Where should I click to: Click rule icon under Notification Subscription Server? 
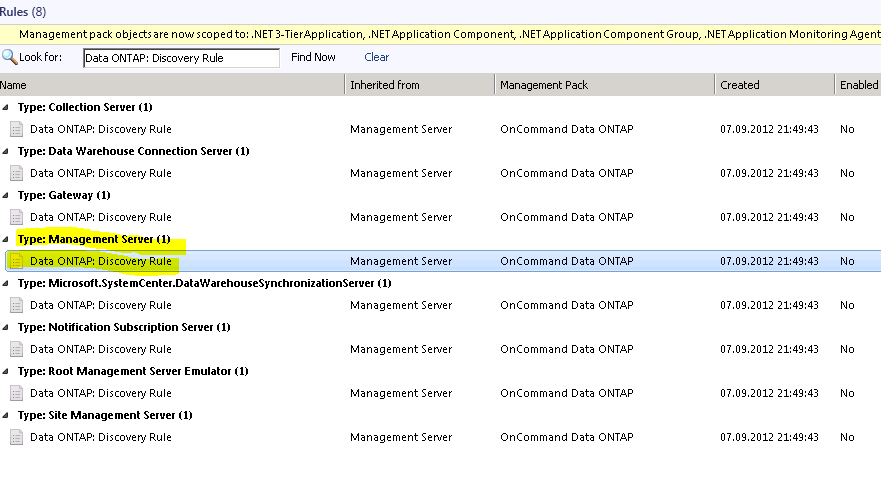[16, 349]
